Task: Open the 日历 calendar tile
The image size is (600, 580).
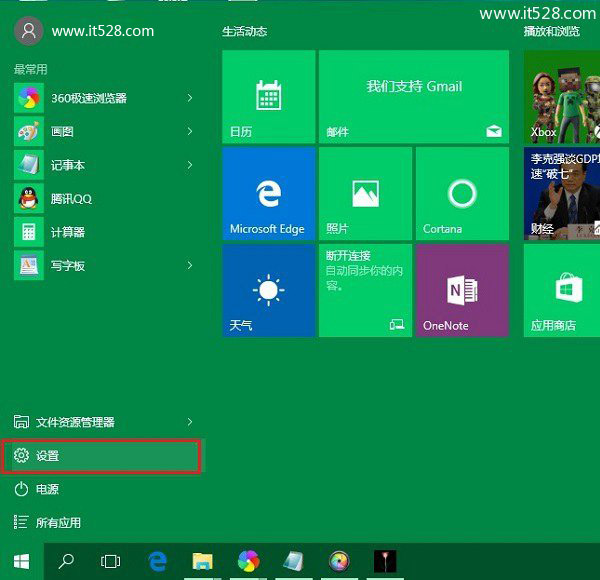Action: (269, 97)
